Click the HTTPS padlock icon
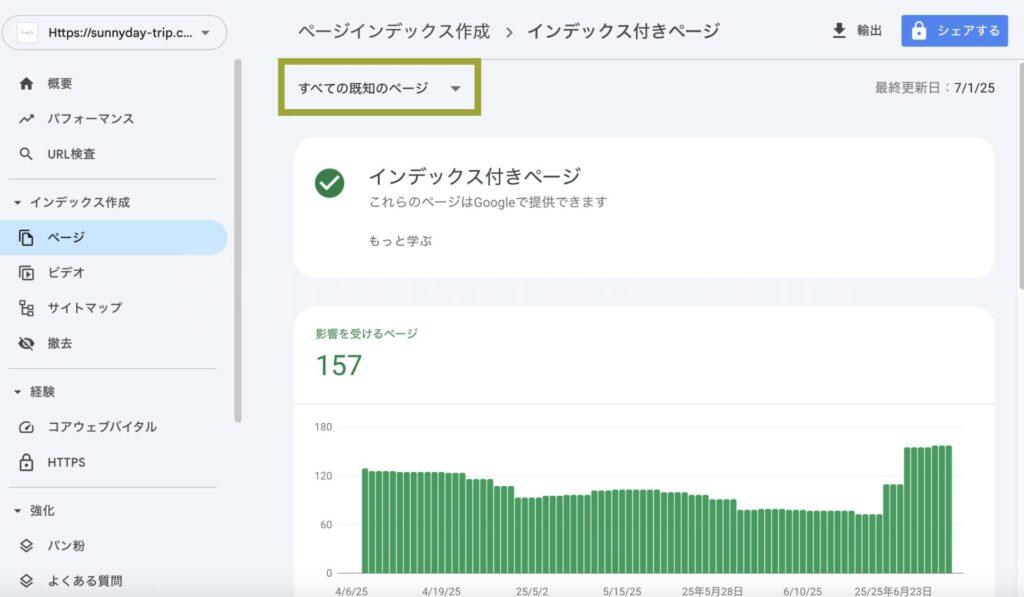Image resolution: width=1024 pixels, height=597 pixels. point(27,463)
